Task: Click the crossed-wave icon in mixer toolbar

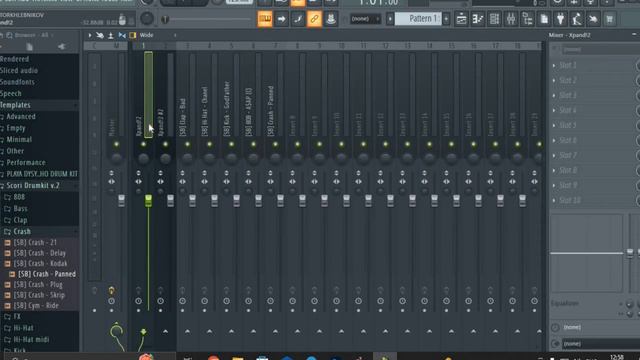Action: coord(100,36)
